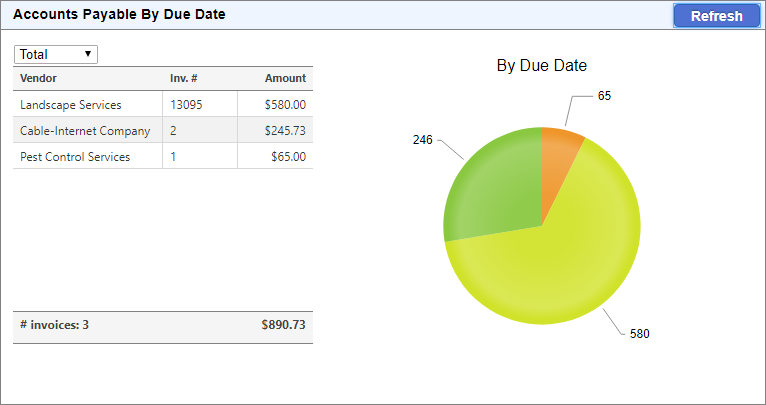Click invoice number 13095
The image size is (766, 405).
[186, 104]
